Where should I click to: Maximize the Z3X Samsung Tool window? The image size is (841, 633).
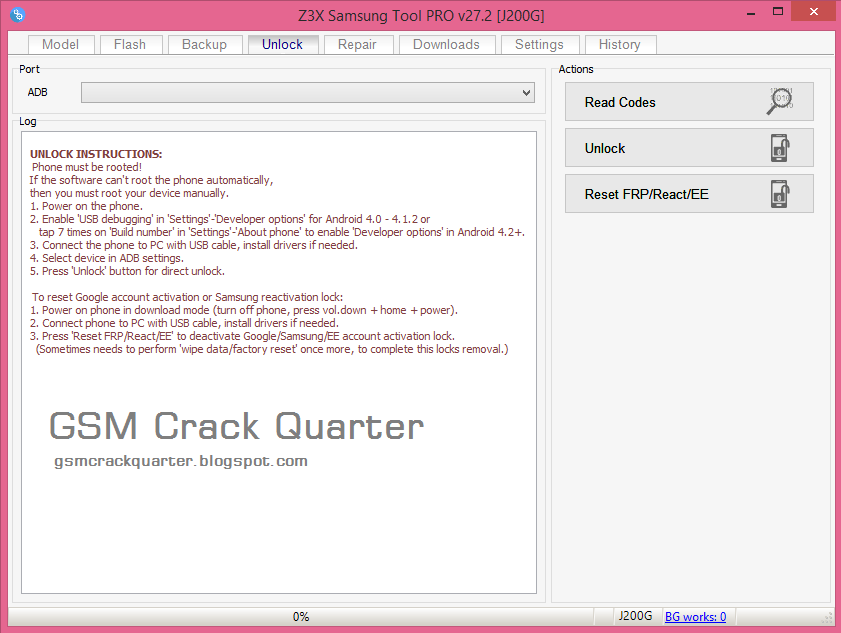coord(778,11)
